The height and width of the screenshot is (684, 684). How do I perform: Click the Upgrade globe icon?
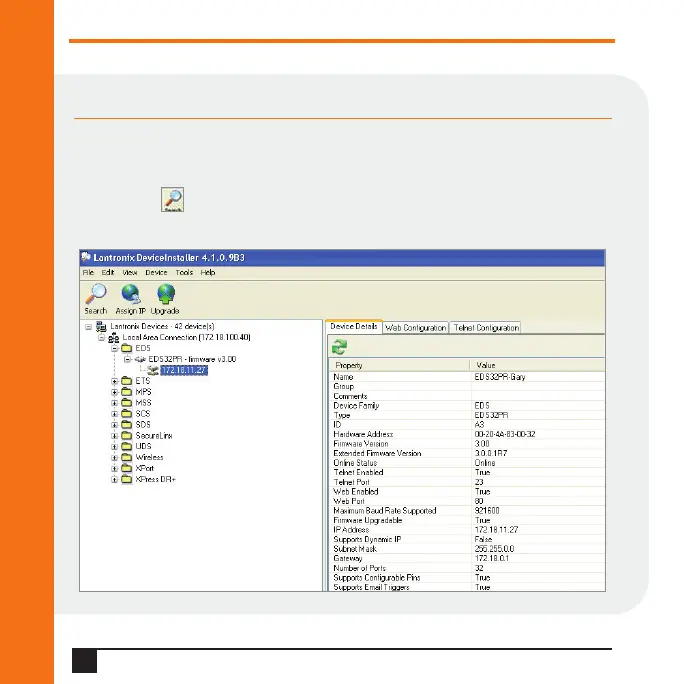166,294
